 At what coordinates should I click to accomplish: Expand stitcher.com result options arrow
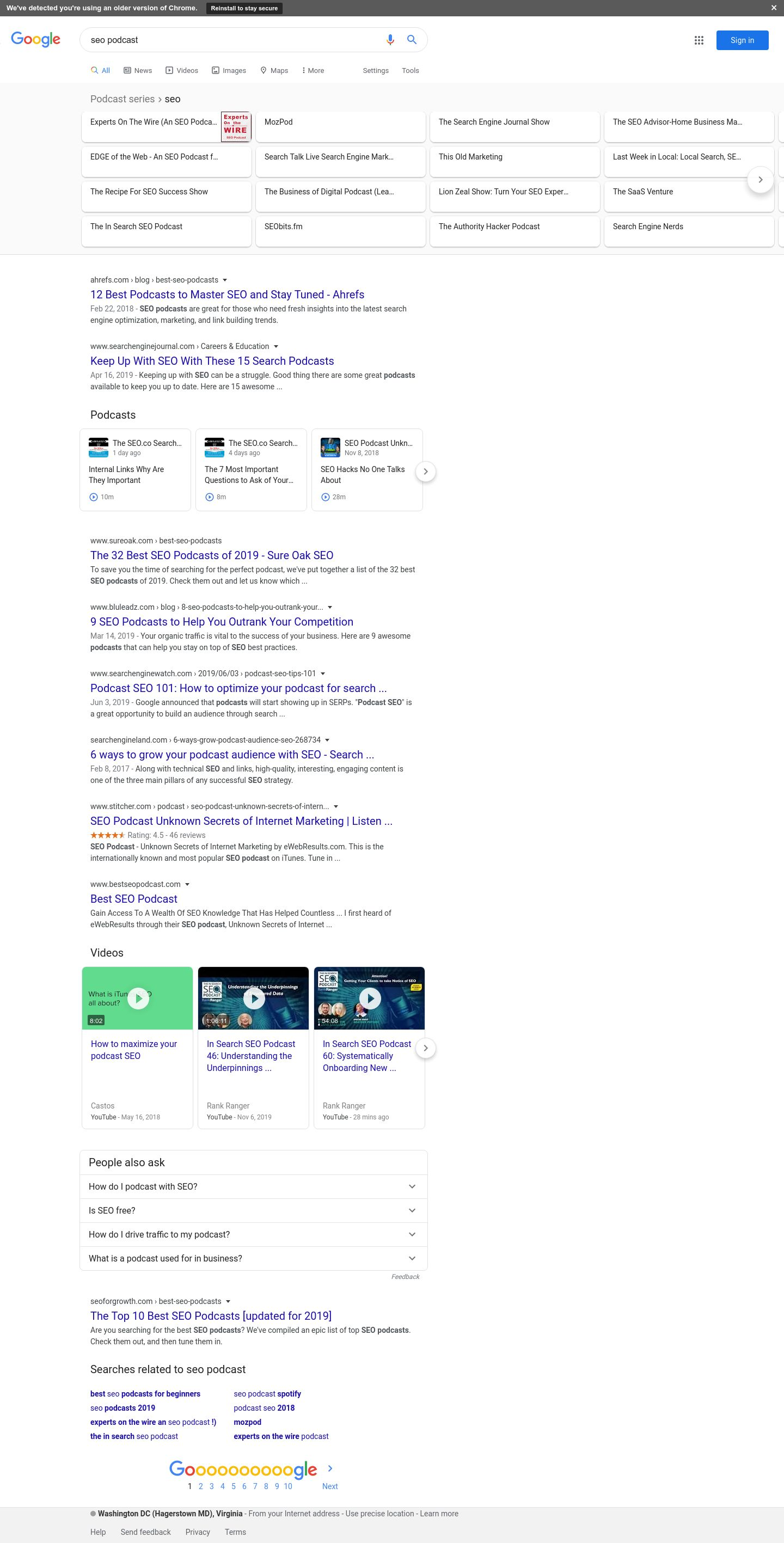pyautogui.click(x=336, y=806)
